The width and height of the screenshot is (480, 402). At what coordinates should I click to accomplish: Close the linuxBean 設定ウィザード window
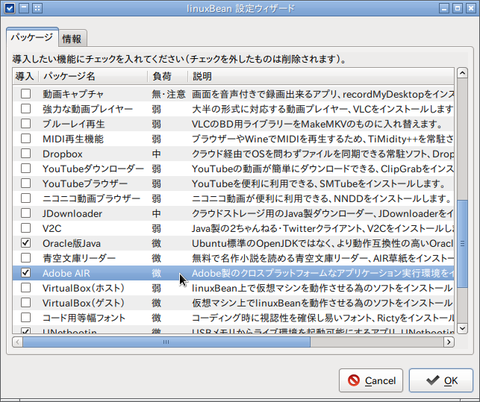click(471, 8)
